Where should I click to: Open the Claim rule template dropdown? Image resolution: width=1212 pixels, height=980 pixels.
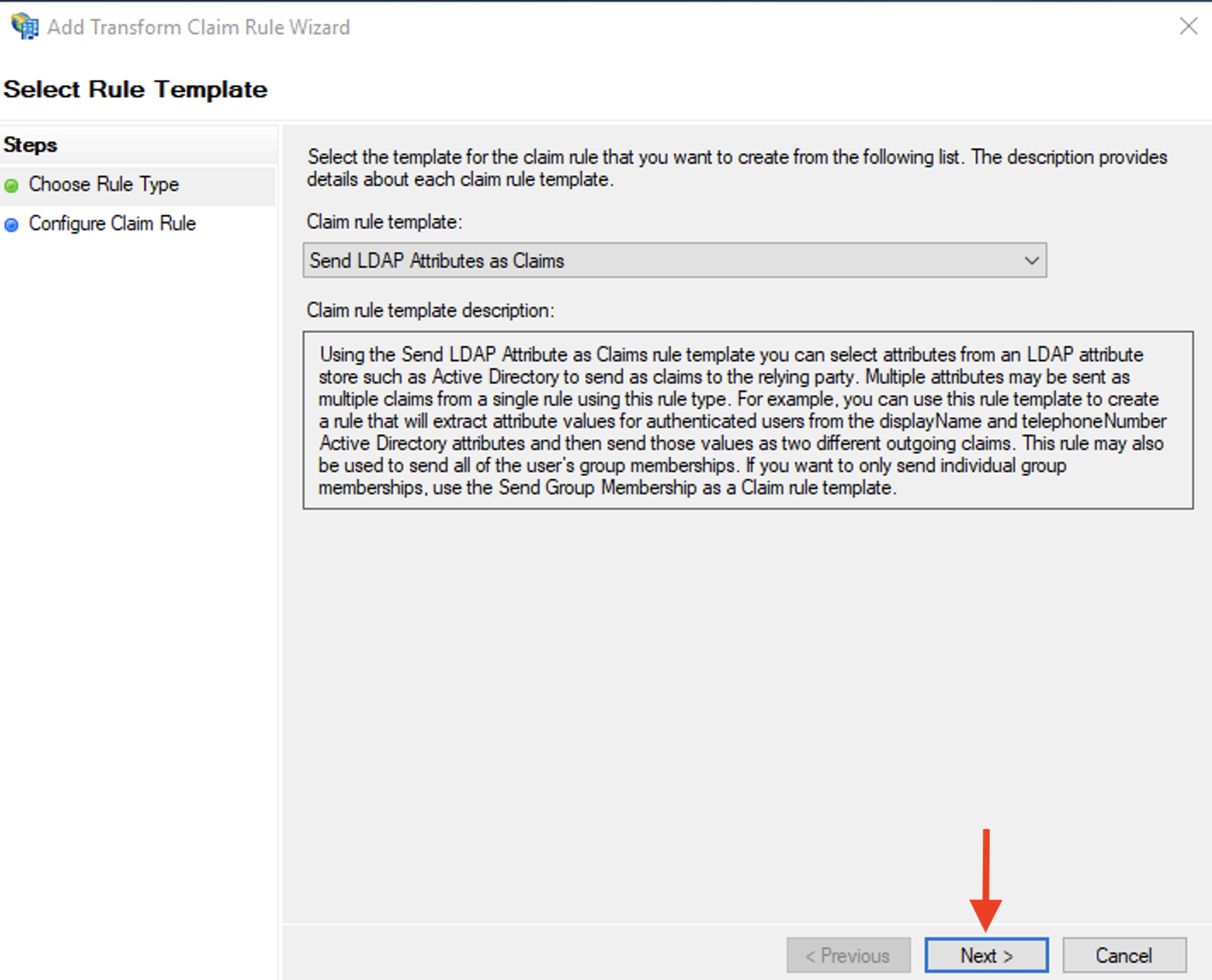(673, 260)
